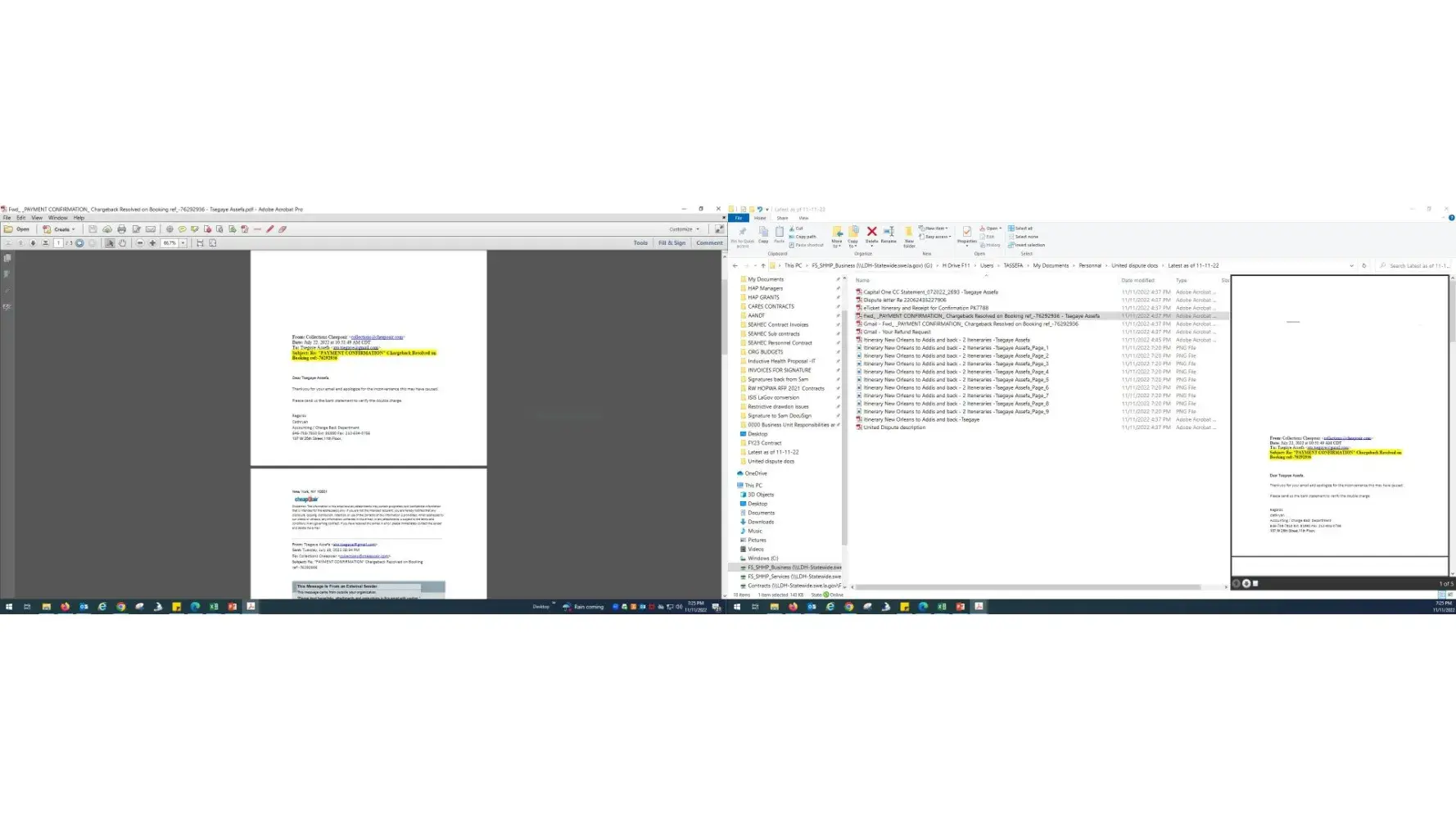Image resolution: width=1456 pixels, height=819 pixels.
Task: Click the New folder icon
Action: click(x=909, y=238)
